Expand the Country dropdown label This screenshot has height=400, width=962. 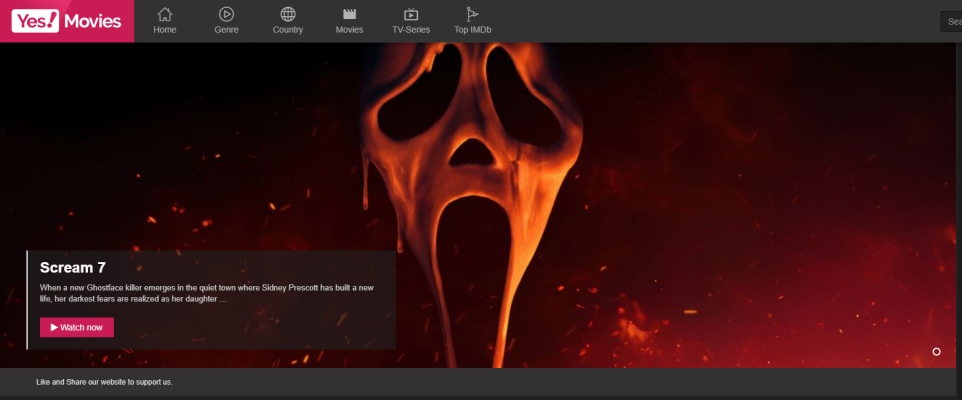[x=288, y=30]
